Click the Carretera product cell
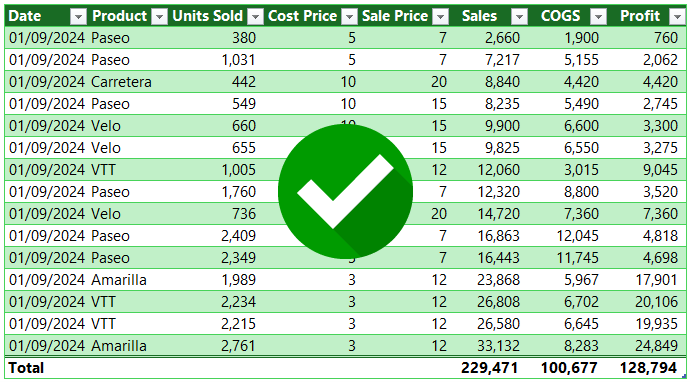Screen dimensions: 690x382 point(121,82)
